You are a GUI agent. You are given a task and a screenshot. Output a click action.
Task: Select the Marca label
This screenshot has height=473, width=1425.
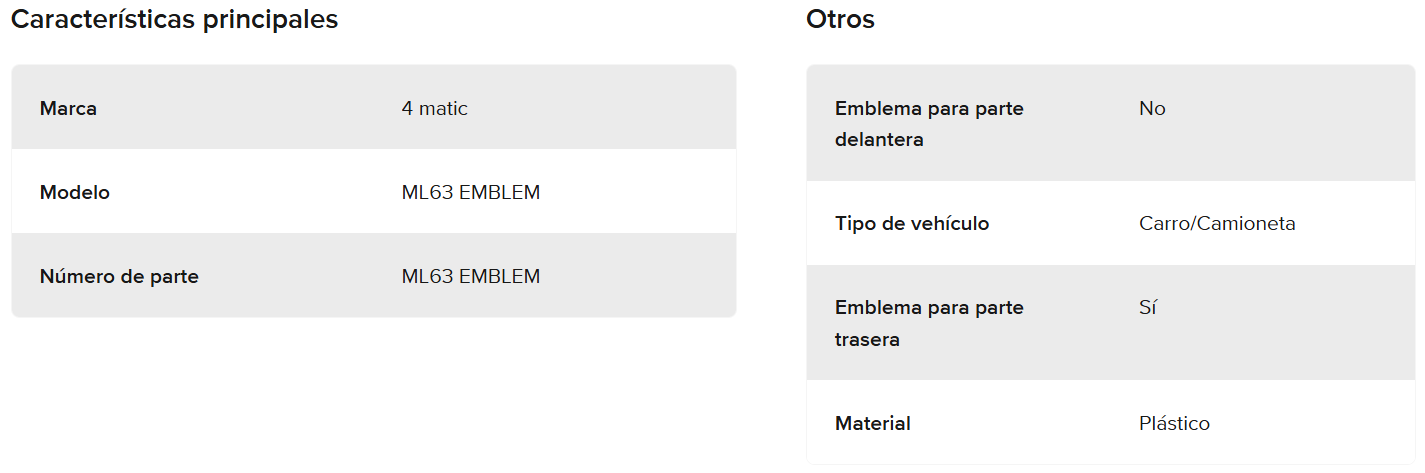68,108
